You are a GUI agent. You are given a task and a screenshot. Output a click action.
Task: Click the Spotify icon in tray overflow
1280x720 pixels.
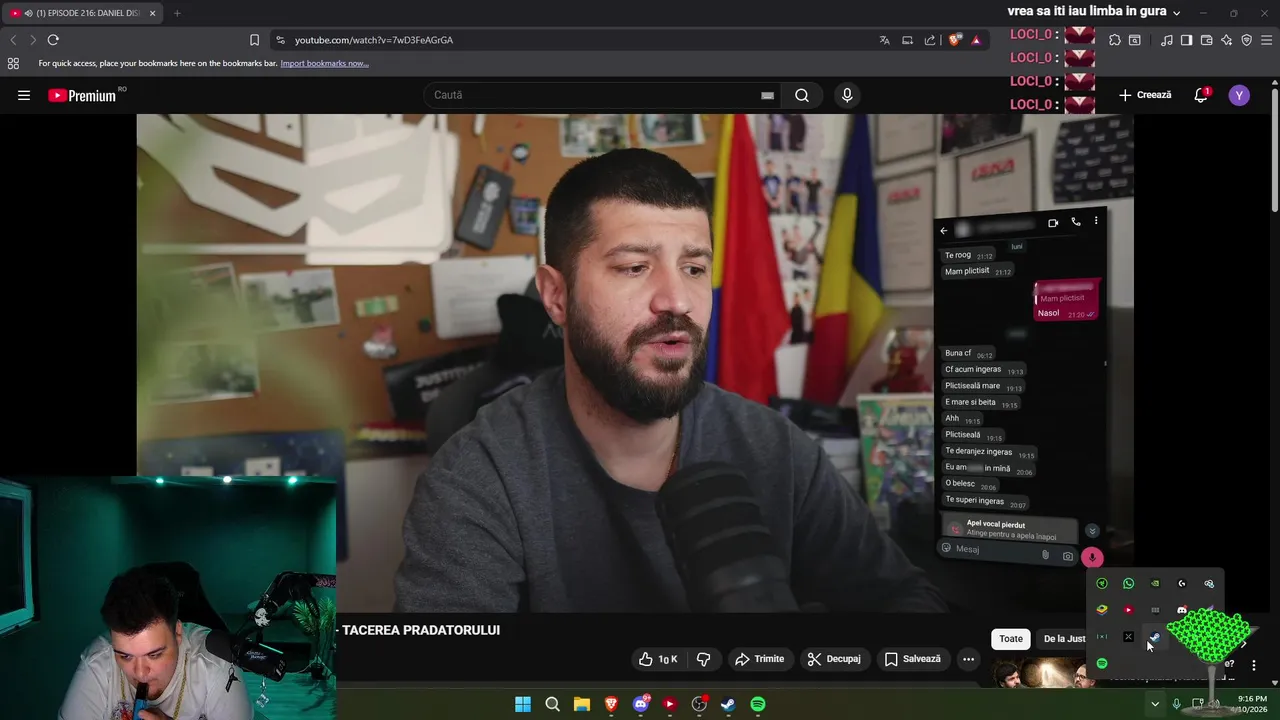coord(1102,663)
